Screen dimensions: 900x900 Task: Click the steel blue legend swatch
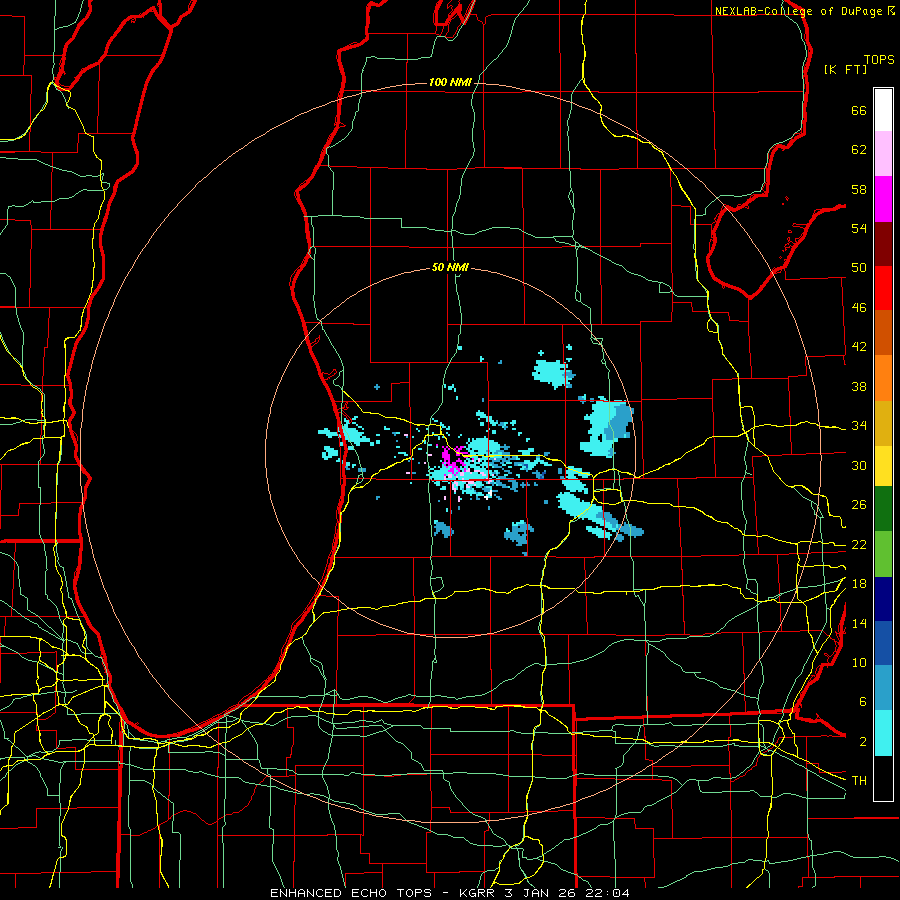click(x=883, y=688)
